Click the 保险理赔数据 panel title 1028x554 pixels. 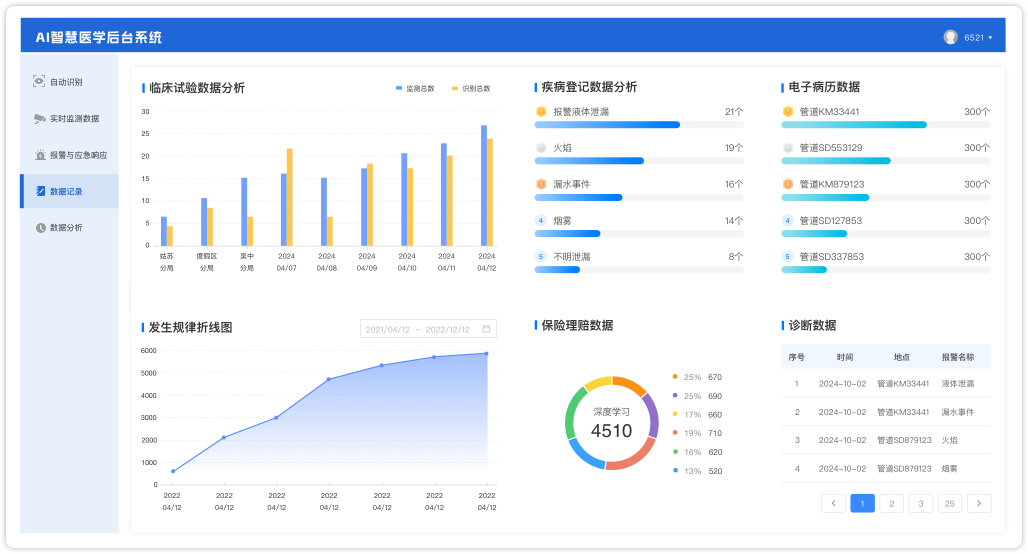click(x=577, y=325)
